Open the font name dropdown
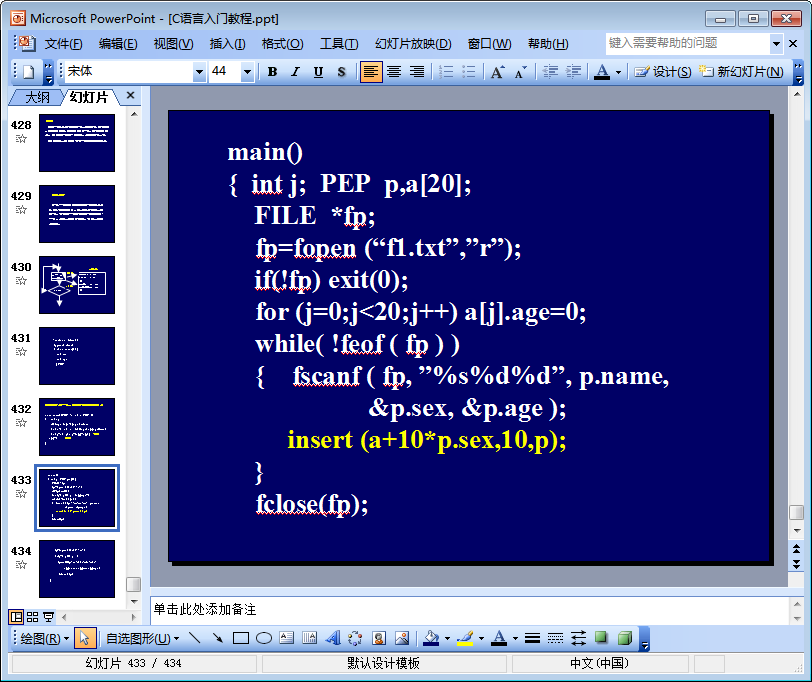The height and width of the screenshot is (682, 812). (x=199, y=72)
